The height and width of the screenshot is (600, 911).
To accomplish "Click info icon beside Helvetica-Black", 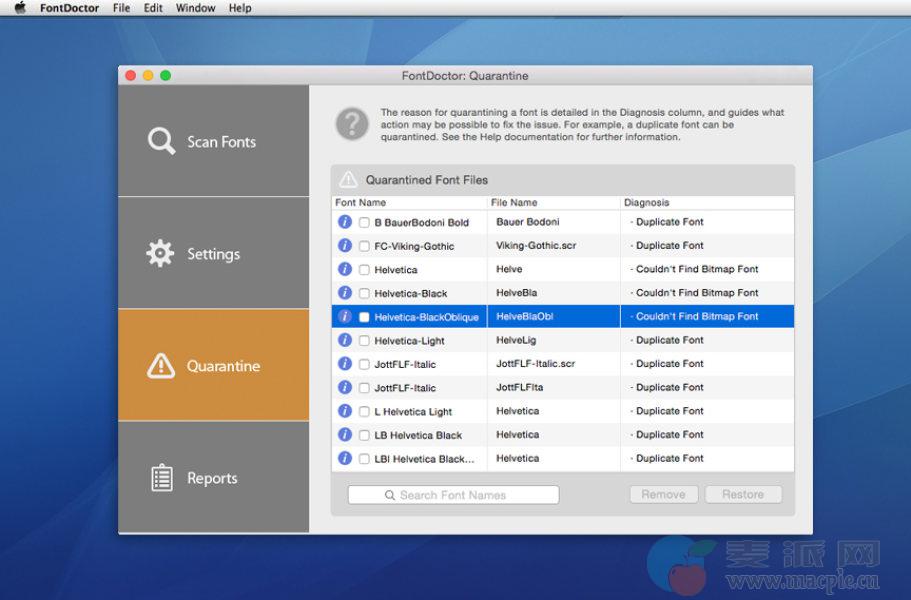I will [x=345, y=293].
